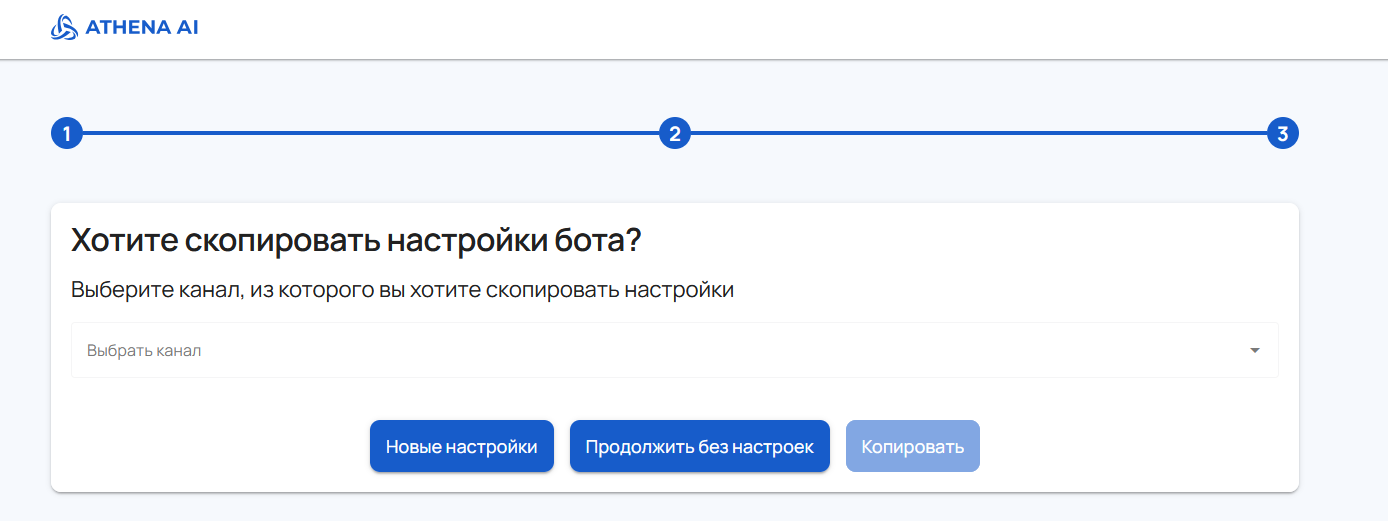Expand channel list using the caret arrow
The height and width of the screenshot is (521, 1388).
(x=1254, y=350)
